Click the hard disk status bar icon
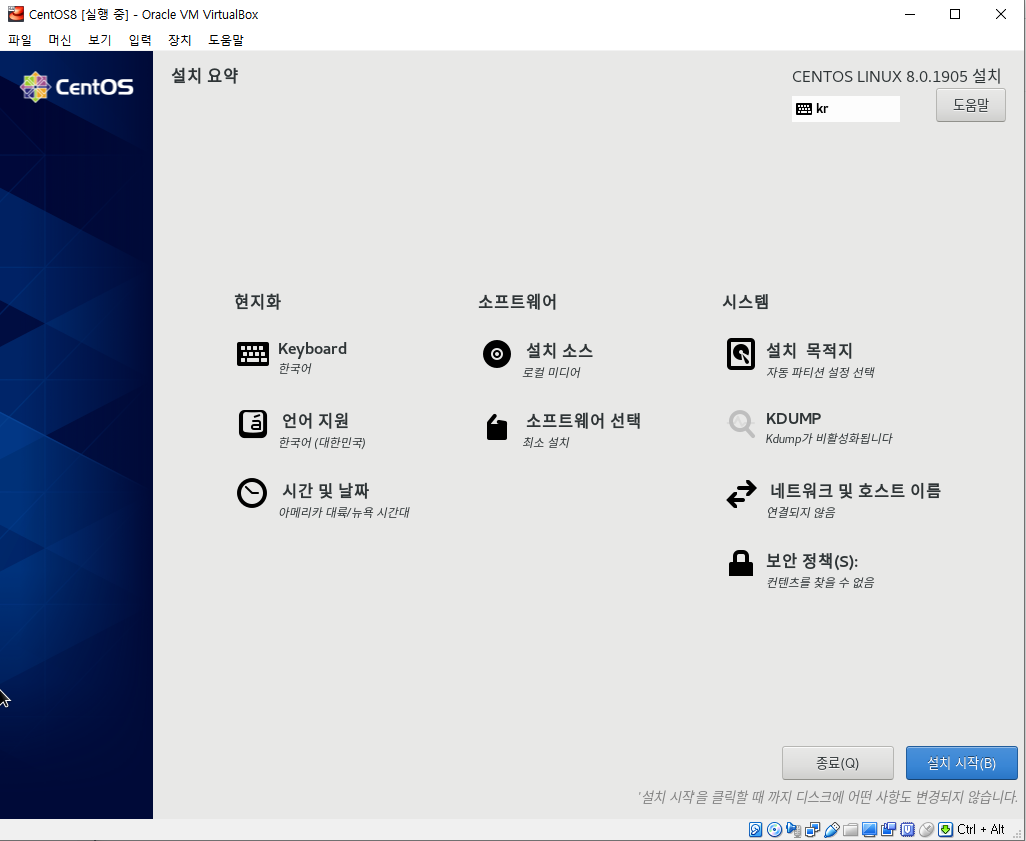 (x=755, y=829)
